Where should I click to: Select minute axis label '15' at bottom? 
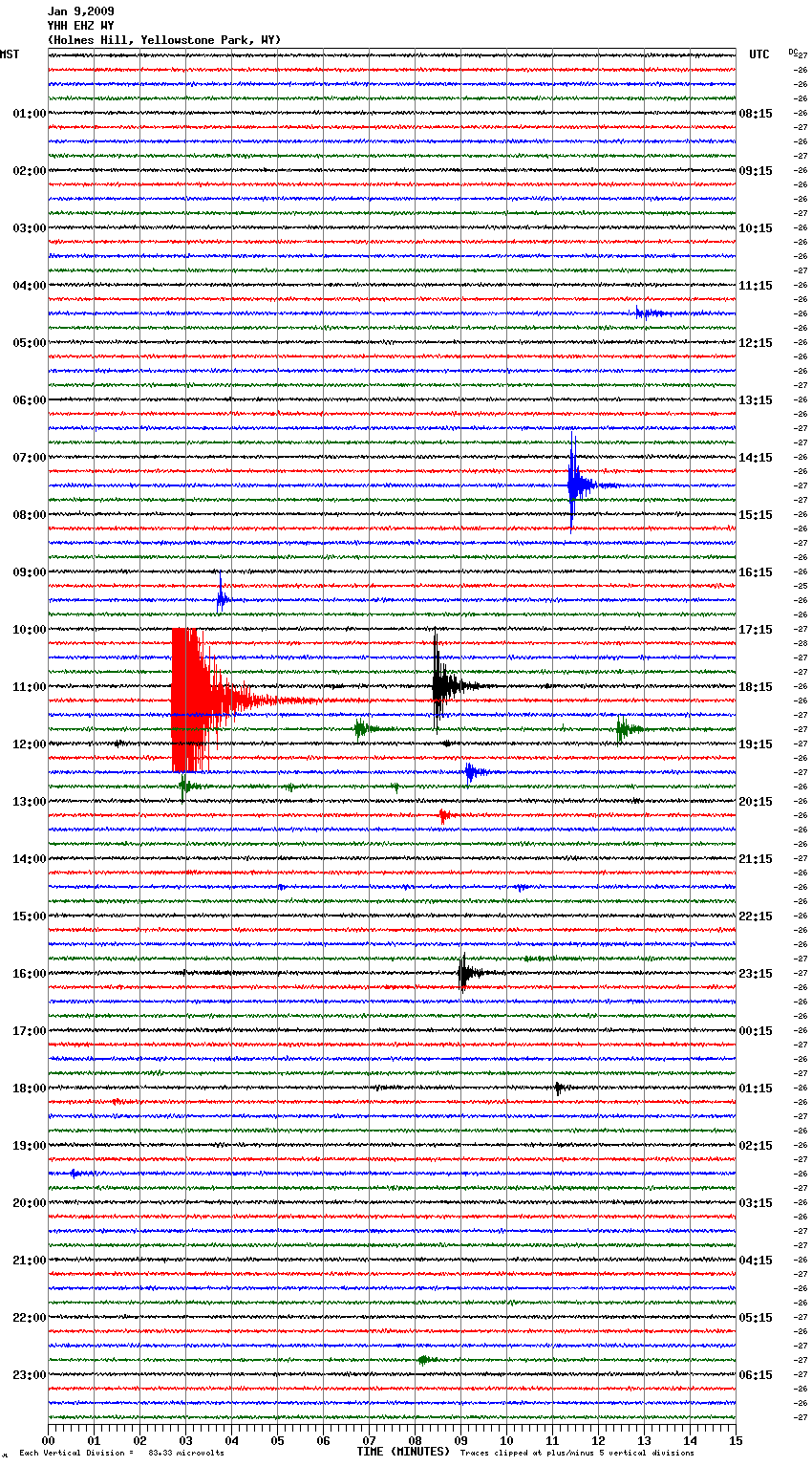pyautogui.click(x=736, y=1440)
